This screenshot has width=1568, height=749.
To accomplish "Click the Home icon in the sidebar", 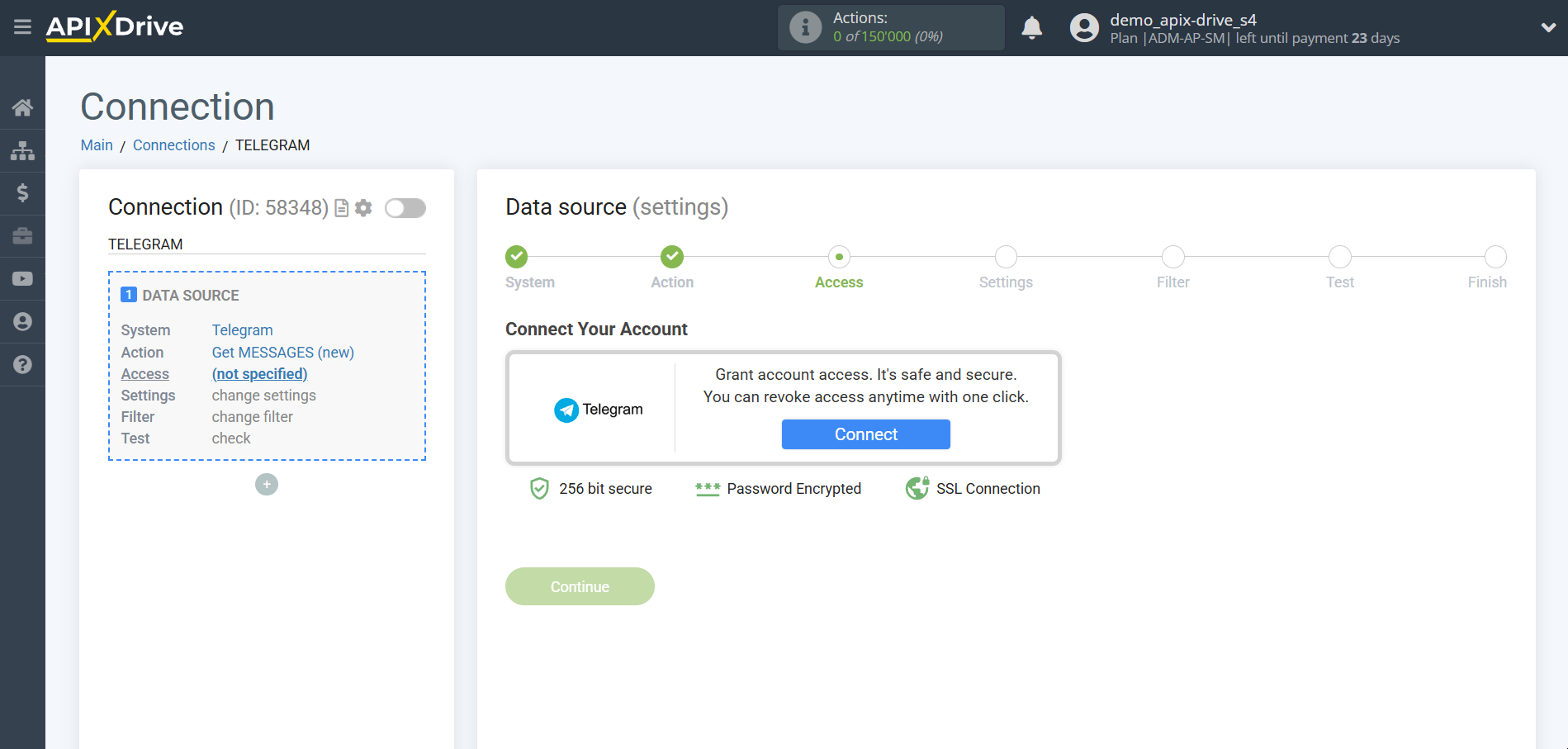I will click(22, 107).
